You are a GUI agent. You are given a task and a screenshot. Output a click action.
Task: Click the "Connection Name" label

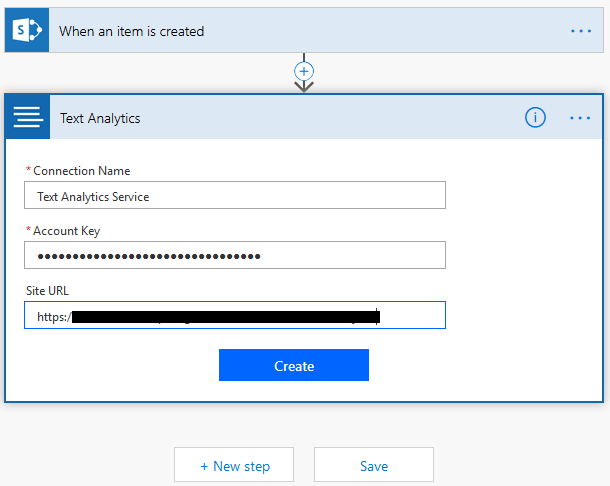[81, 171]
